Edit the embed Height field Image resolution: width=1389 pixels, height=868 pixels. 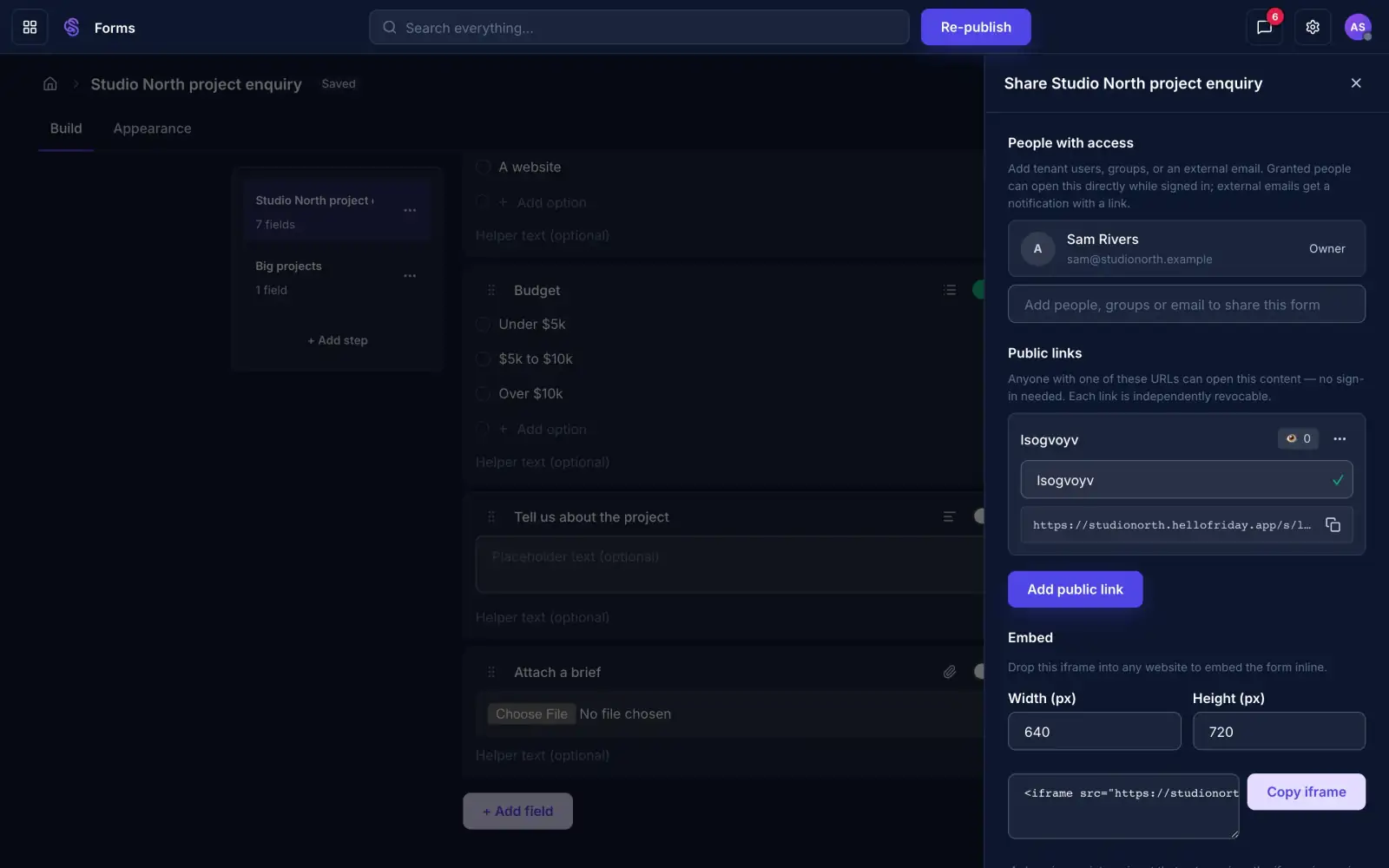1278,731
